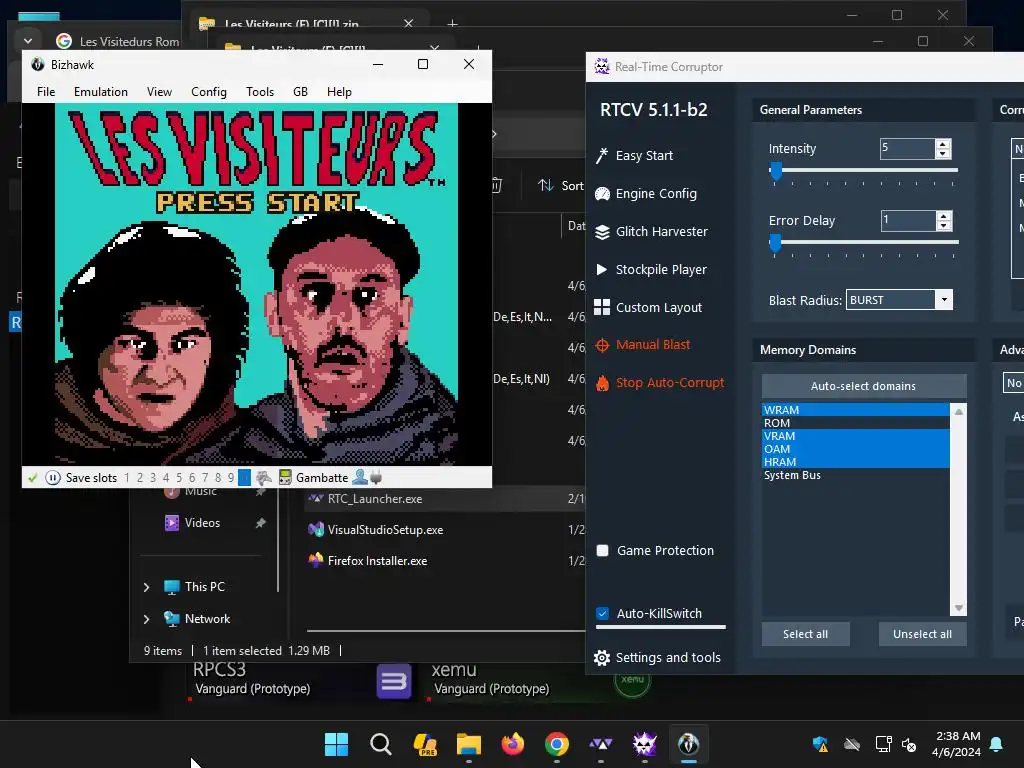Open the Emulation menu in Bizhawk

[101, 91]
